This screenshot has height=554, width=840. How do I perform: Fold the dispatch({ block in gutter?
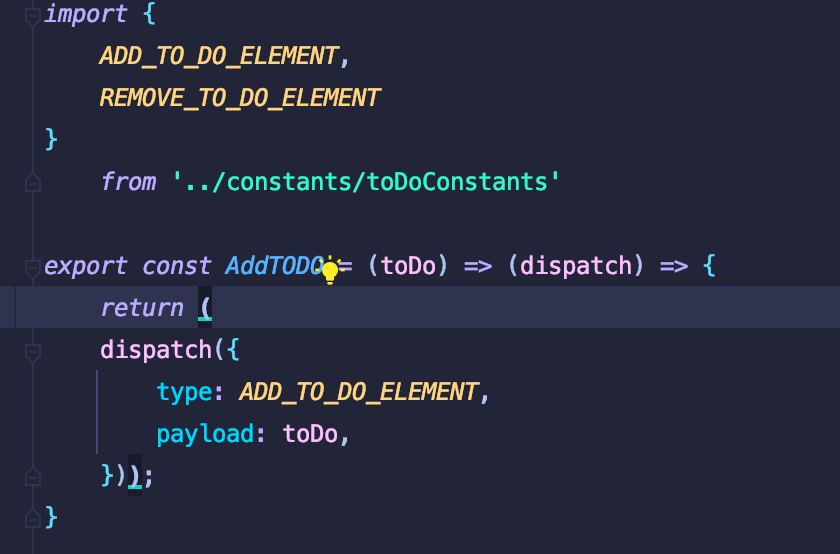32,351
